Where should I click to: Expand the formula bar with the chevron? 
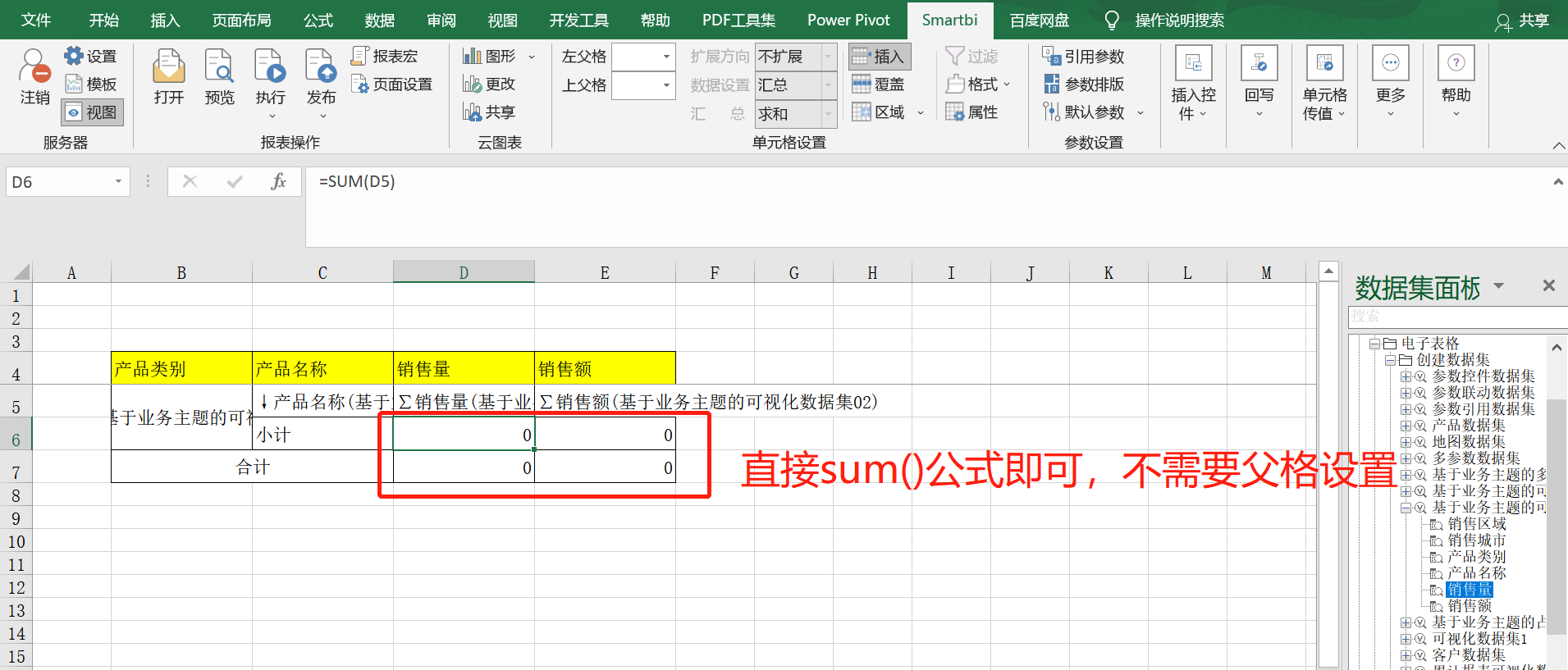pos(1557,181)
